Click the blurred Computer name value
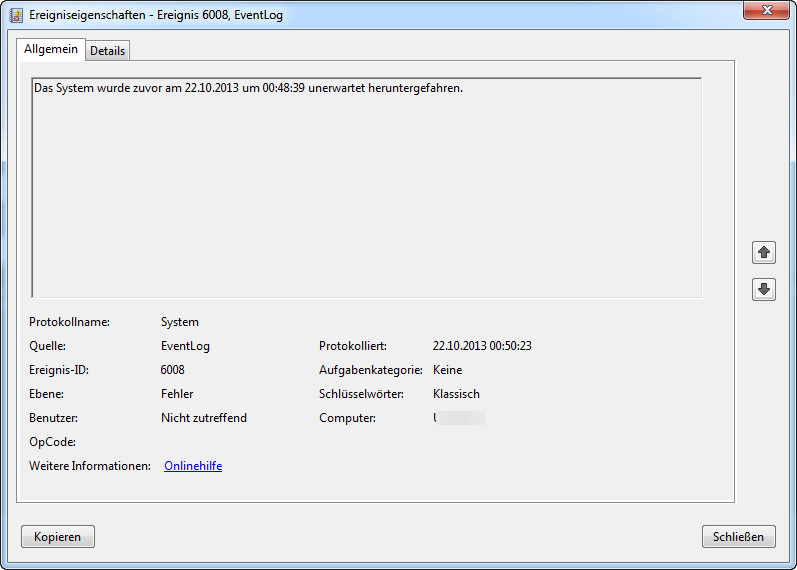797x570 pixels. tap(459, 418)
